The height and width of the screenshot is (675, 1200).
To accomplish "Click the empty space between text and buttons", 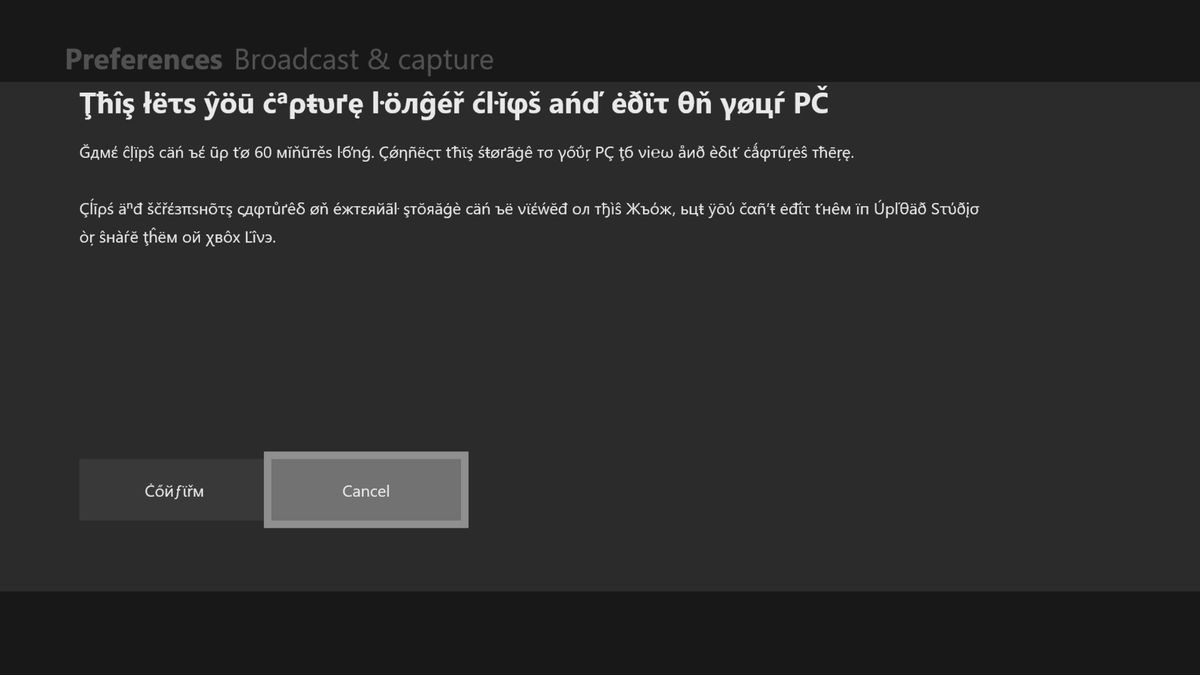I will coord(600,350).
